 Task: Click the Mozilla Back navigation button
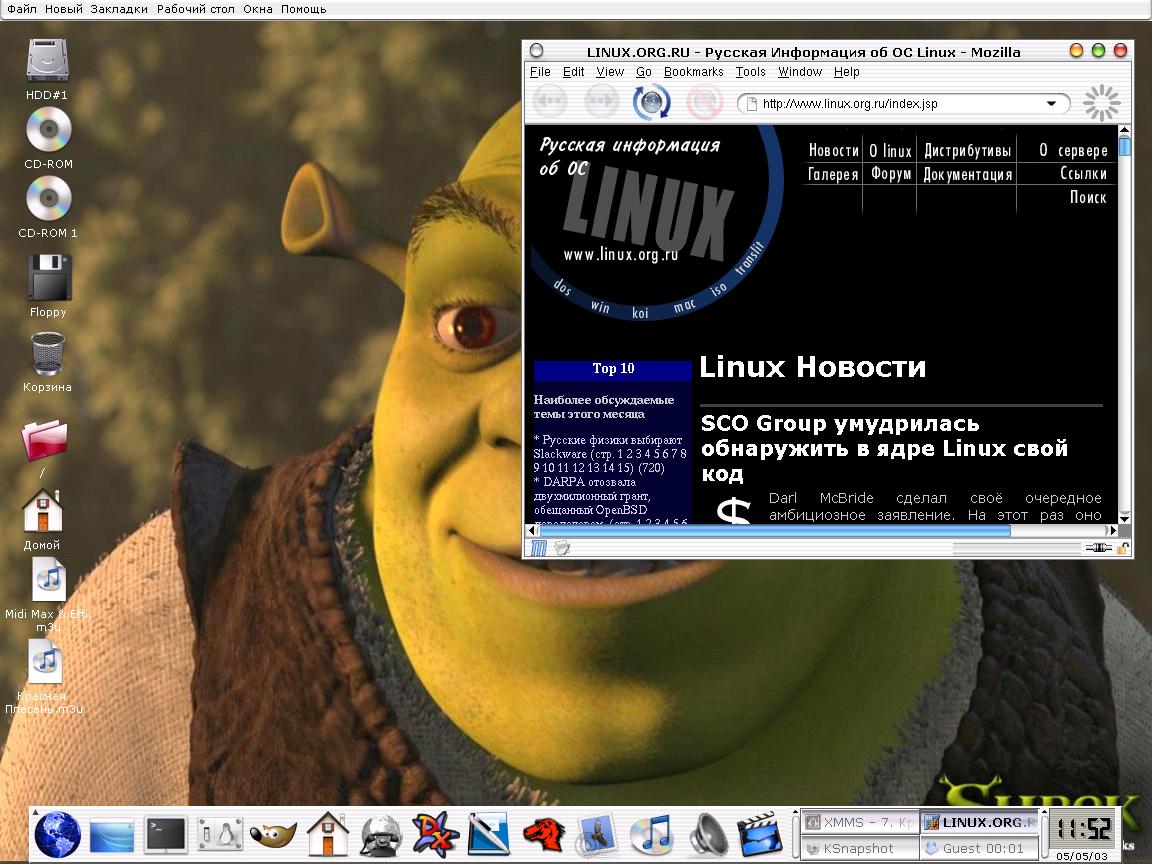click(550, 102)
